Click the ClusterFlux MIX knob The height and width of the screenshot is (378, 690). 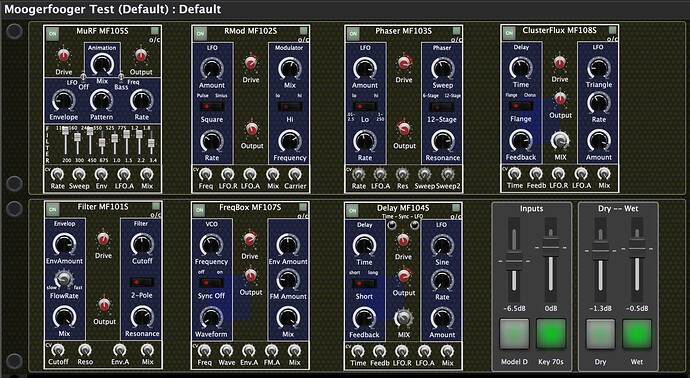coord(560,141)
